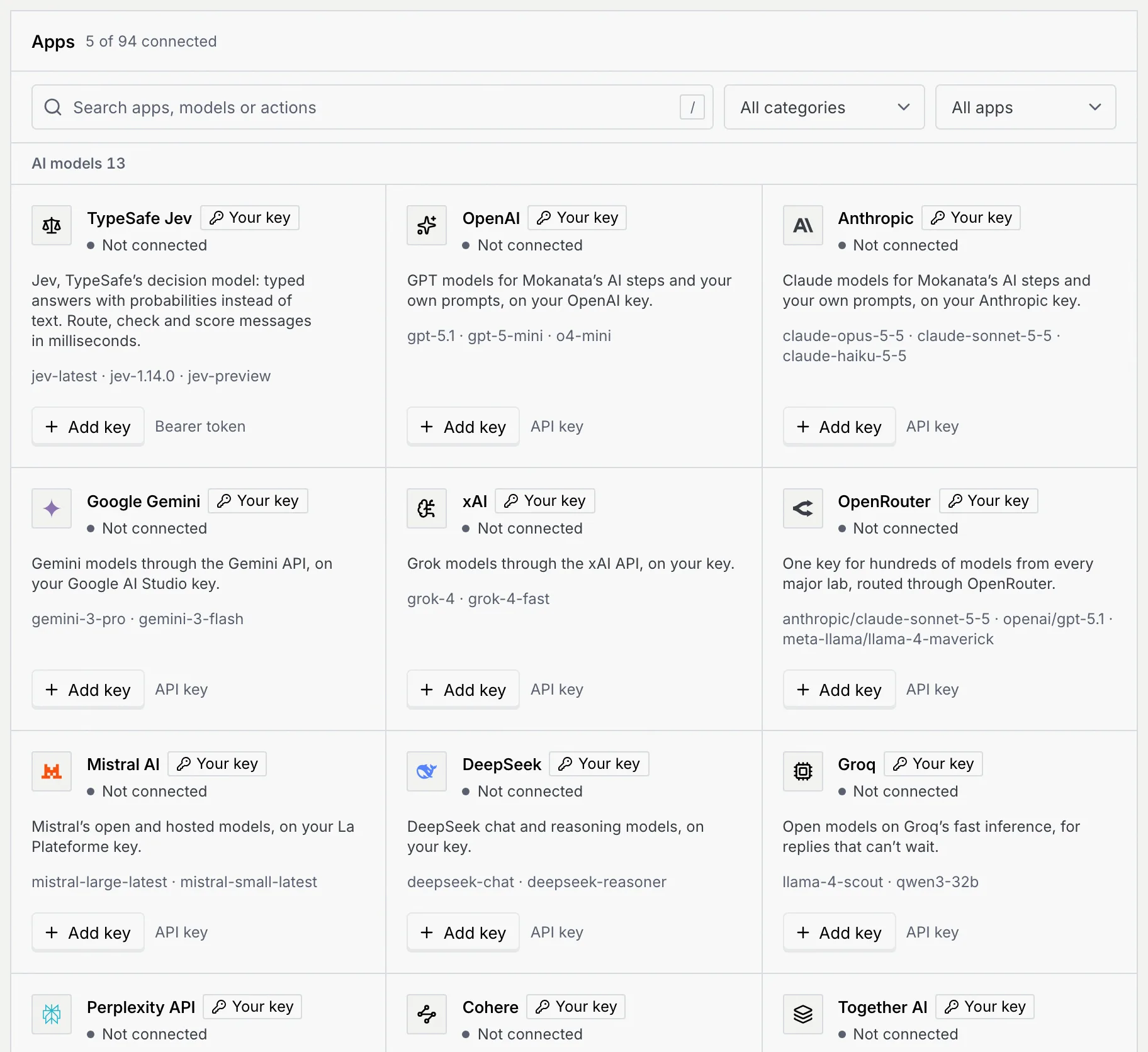The height and width of the screenshot is (1052, 1148).
Task: Add key for OpenAI
Action: point(463,427)
